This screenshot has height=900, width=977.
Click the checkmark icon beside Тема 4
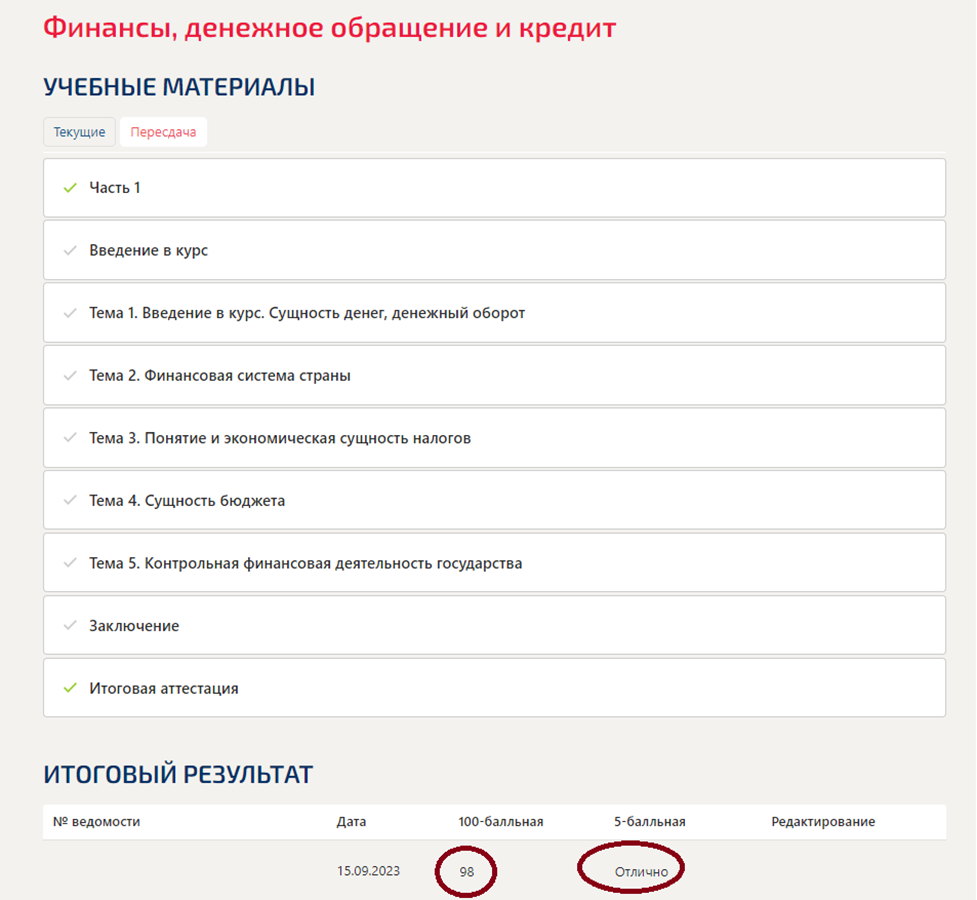70,500
